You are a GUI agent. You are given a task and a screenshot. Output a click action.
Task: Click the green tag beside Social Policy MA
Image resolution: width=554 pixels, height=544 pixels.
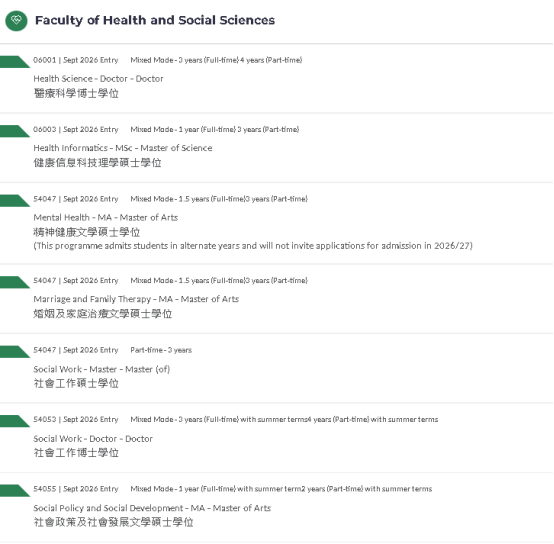coord(15,491)
